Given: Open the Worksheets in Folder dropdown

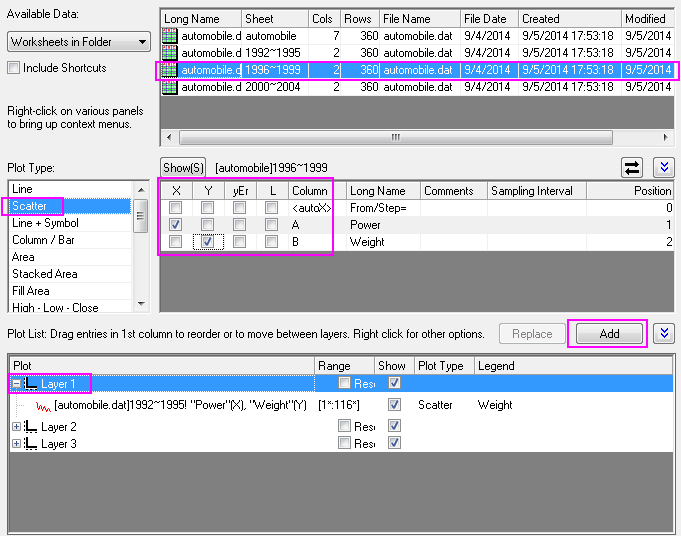Looking at the screenshot, I should [78, 42].
